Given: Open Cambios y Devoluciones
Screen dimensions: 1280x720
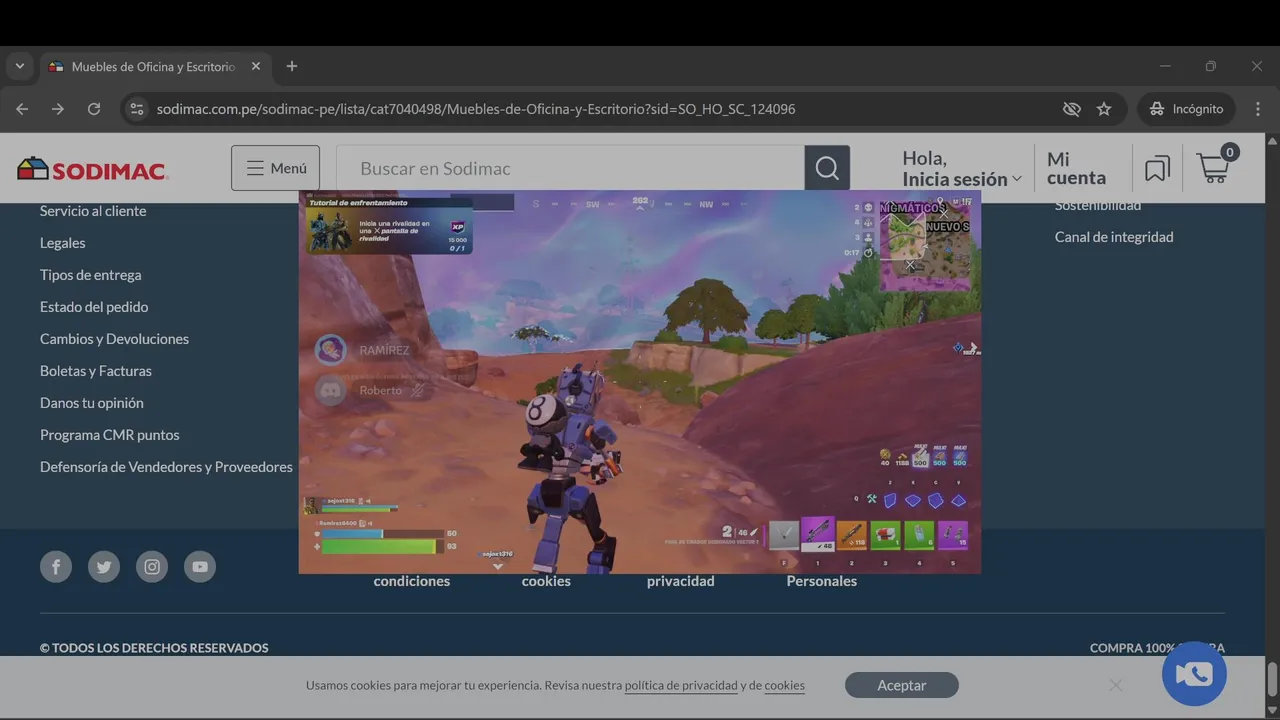Looking at the screenshot, I should tap(114, 339).
